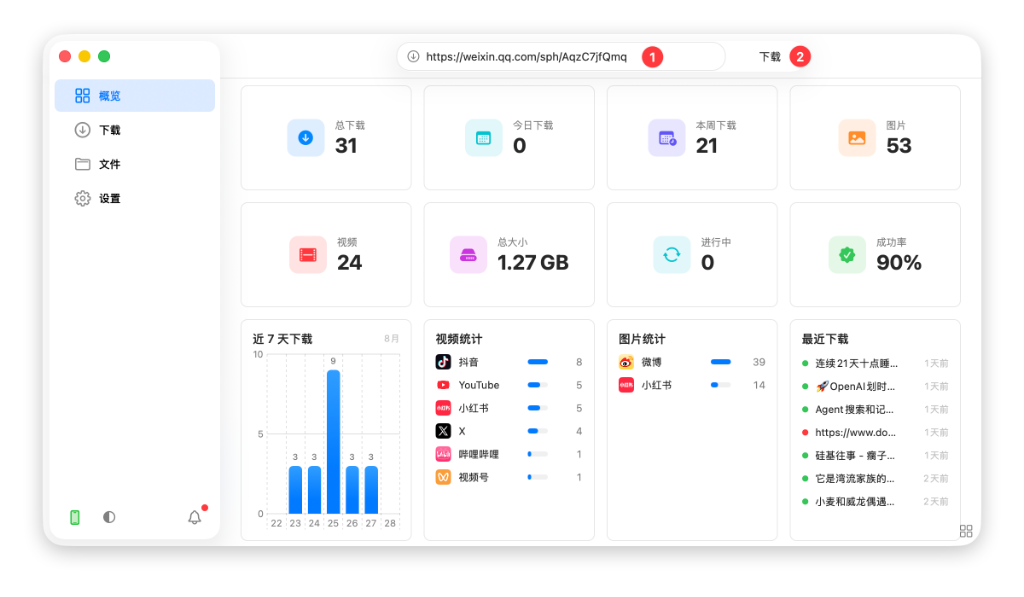Click the 视频 red film icon
Viewport: 1024px width, 597px height.
(x=308, y=255)
